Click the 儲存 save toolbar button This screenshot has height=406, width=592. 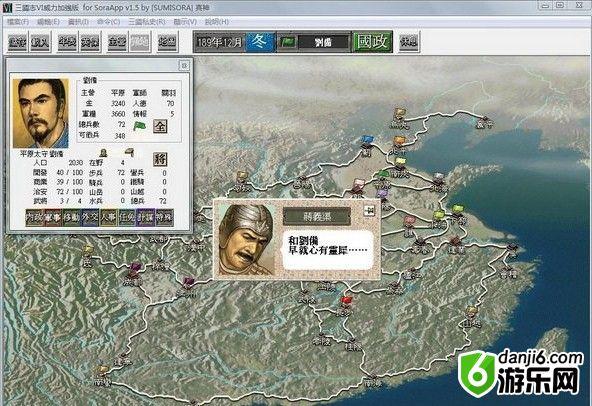[17, 42]
